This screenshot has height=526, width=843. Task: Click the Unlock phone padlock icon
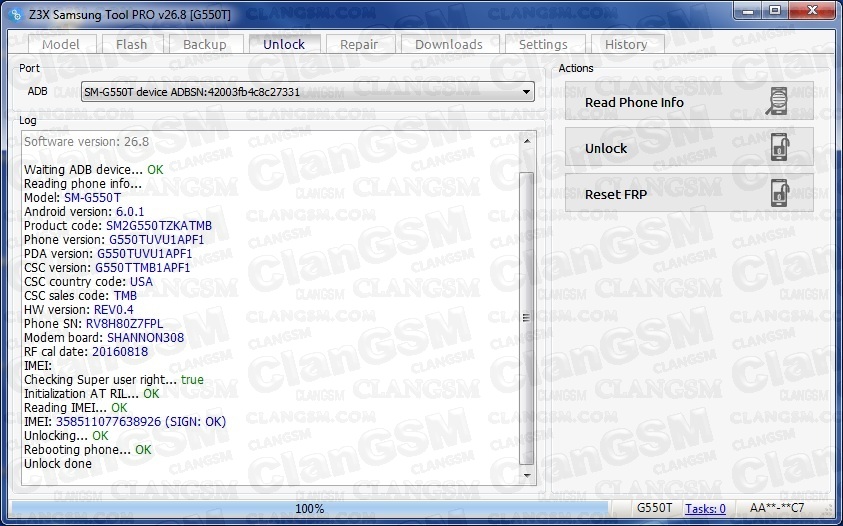(780, 147)
